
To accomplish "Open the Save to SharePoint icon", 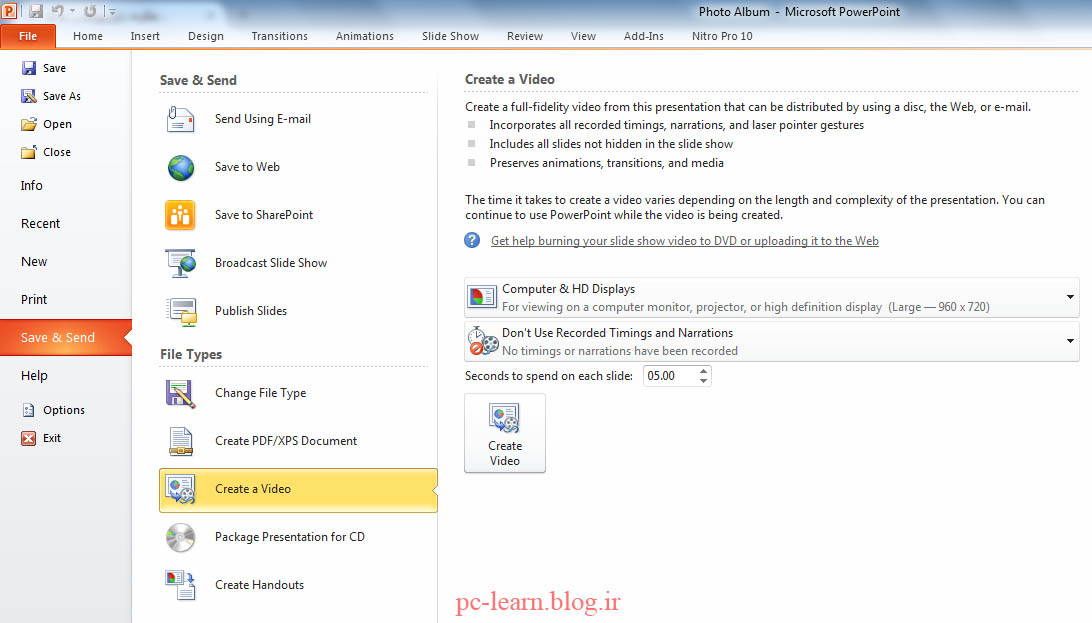I will [181, 215].
